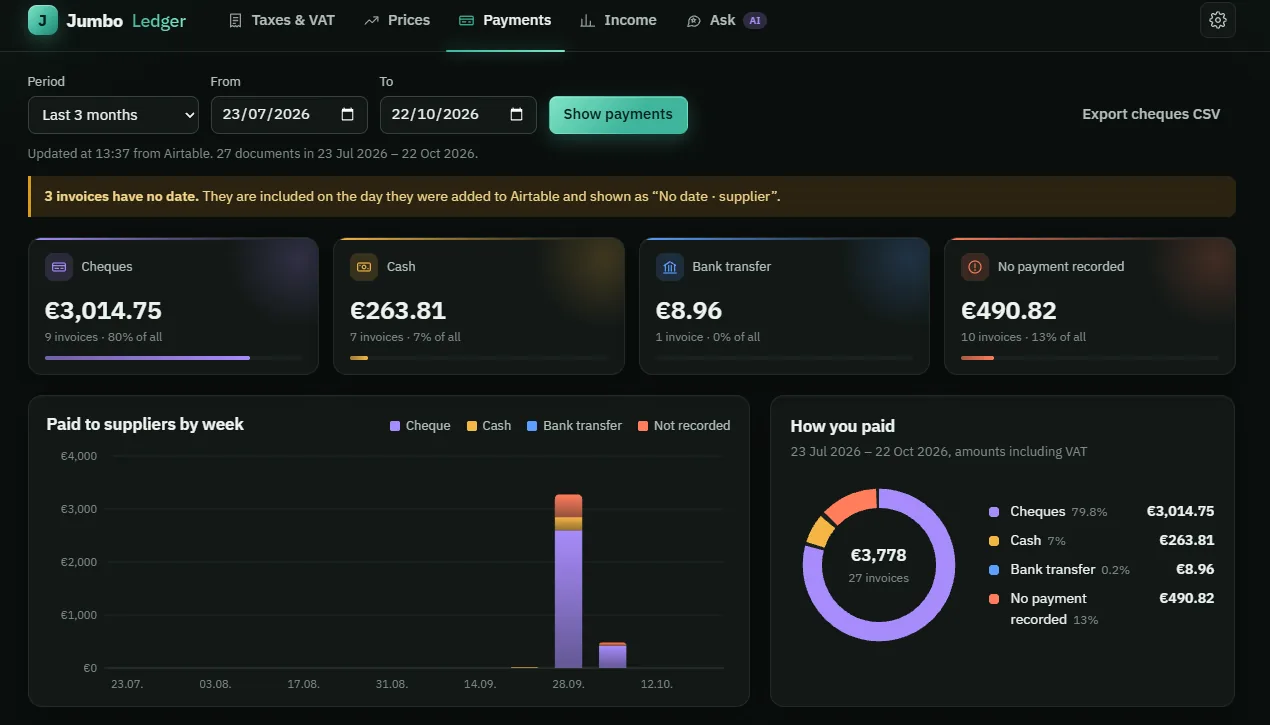Image resolution: width=1270 pixels, height=725 pixels.
Task: Click the tall 28.09. stacked bar in the chart
Action: point(568,581)
